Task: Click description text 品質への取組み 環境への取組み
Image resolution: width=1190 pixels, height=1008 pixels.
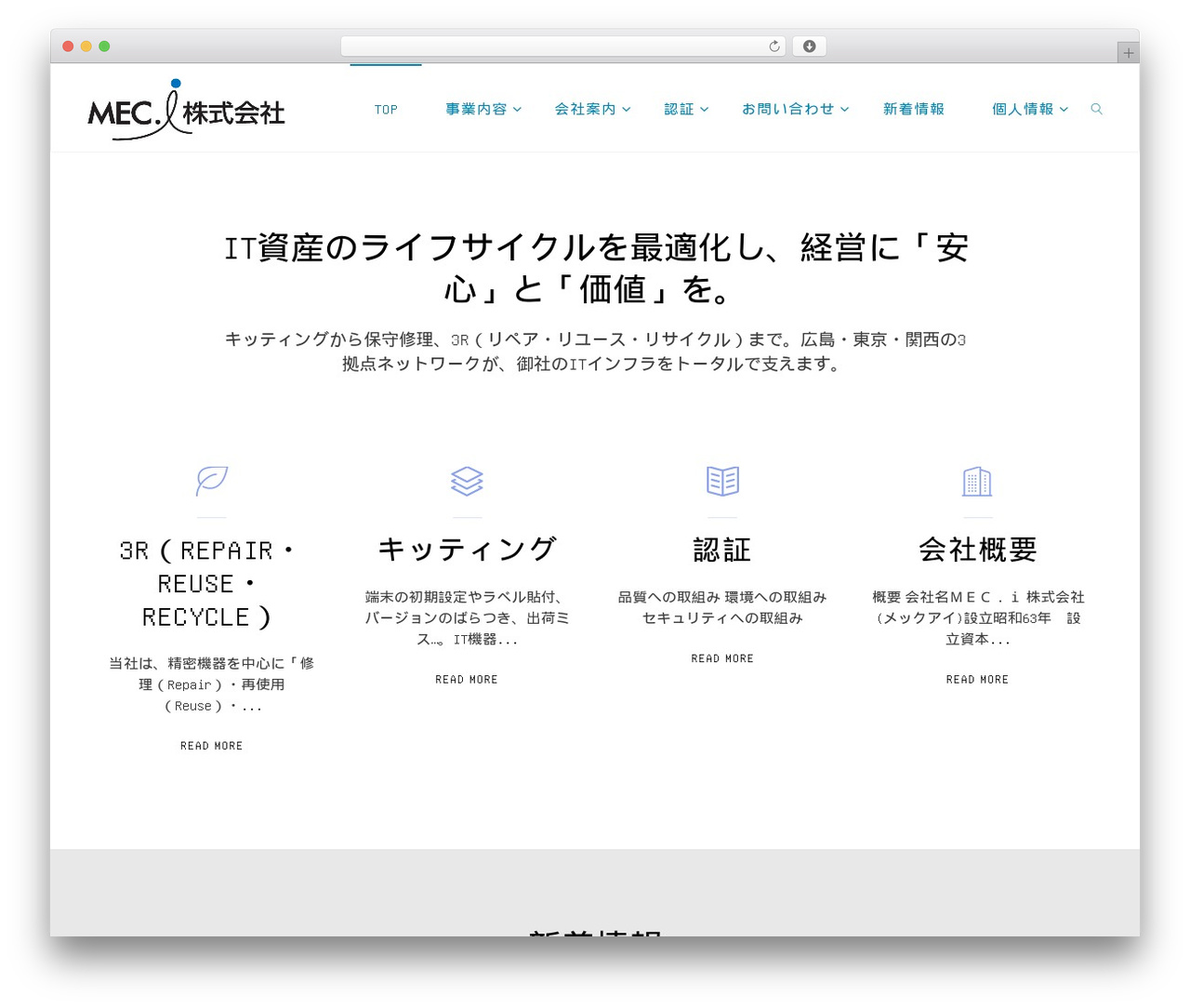Action: click(722, 607)
